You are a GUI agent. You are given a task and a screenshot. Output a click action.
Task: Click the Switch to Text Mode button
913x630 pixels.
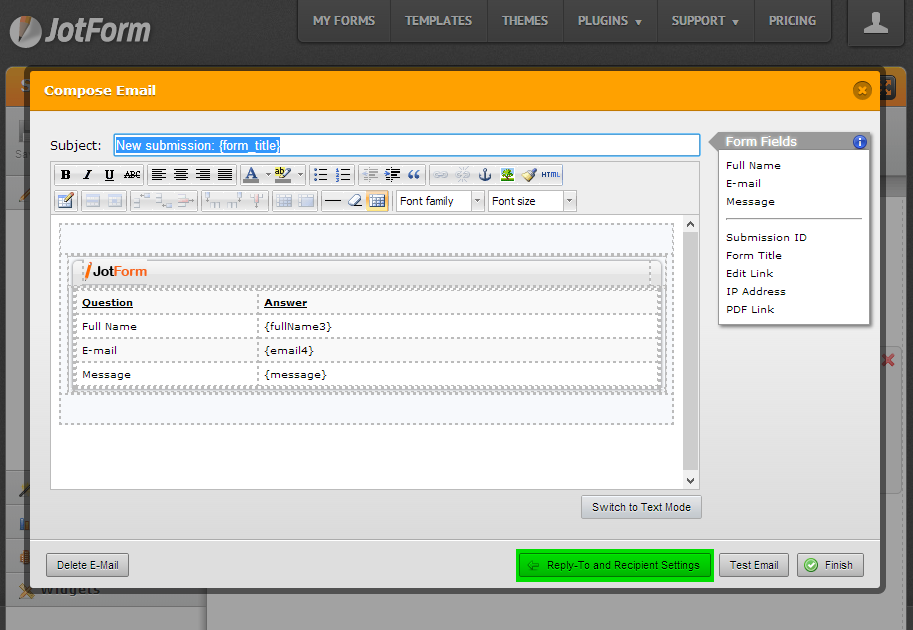coord(641,507)
